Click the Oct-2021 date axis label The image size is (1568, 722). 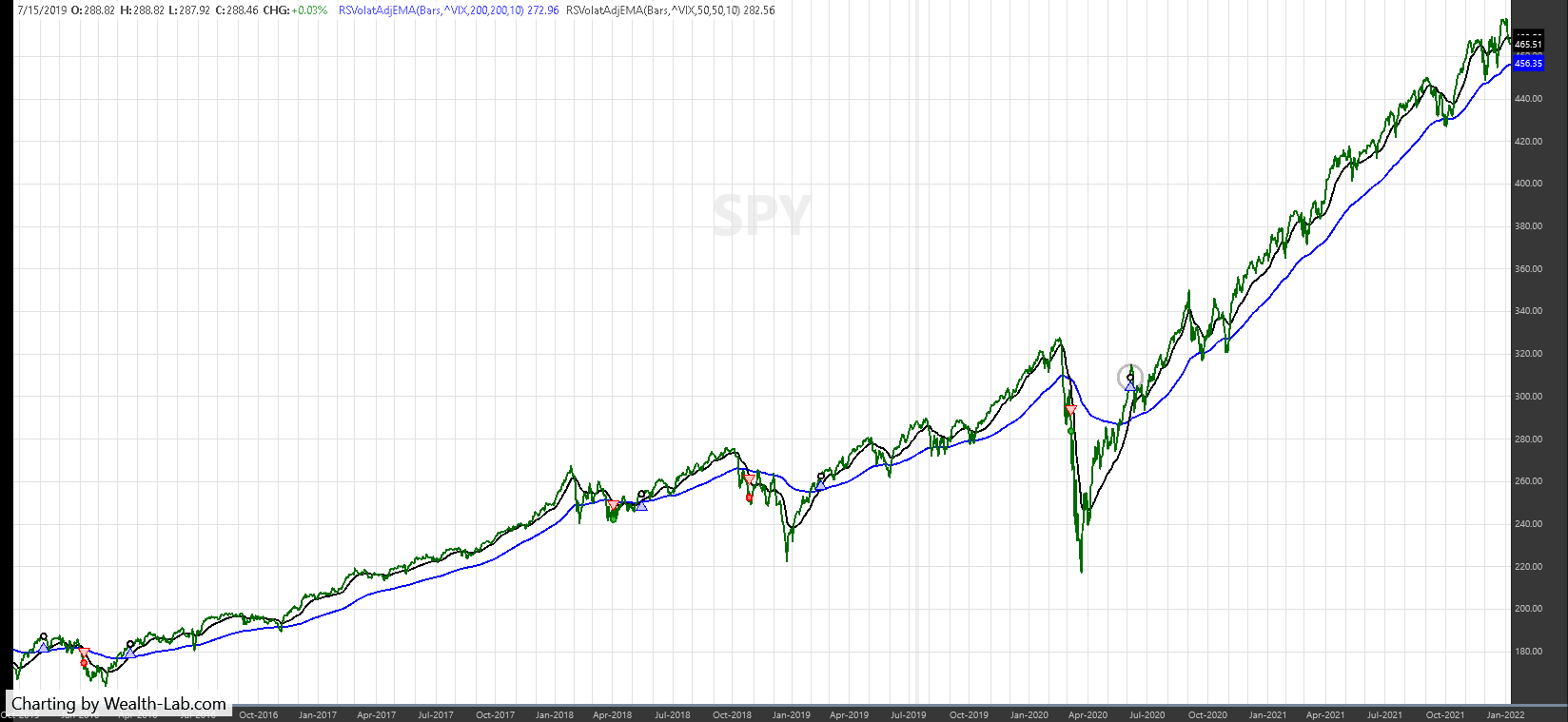[x=1445, y=714]
